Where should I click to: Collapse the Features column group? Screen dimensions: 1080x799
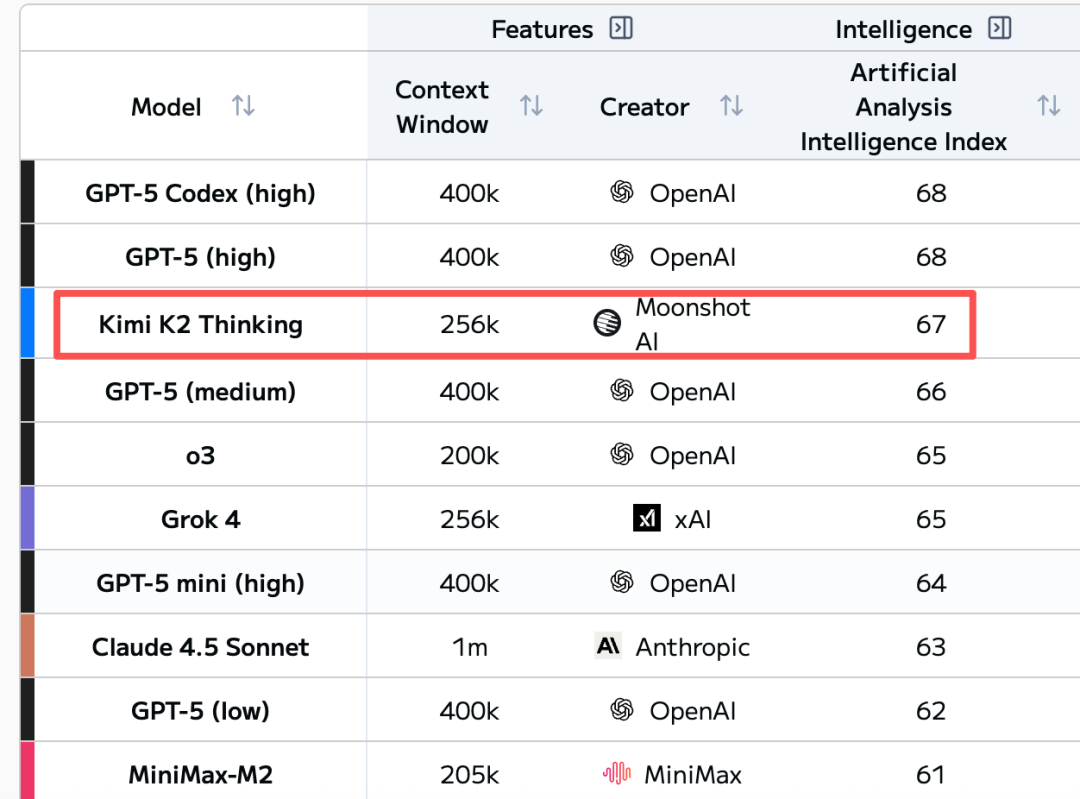(x=621, y=29)
